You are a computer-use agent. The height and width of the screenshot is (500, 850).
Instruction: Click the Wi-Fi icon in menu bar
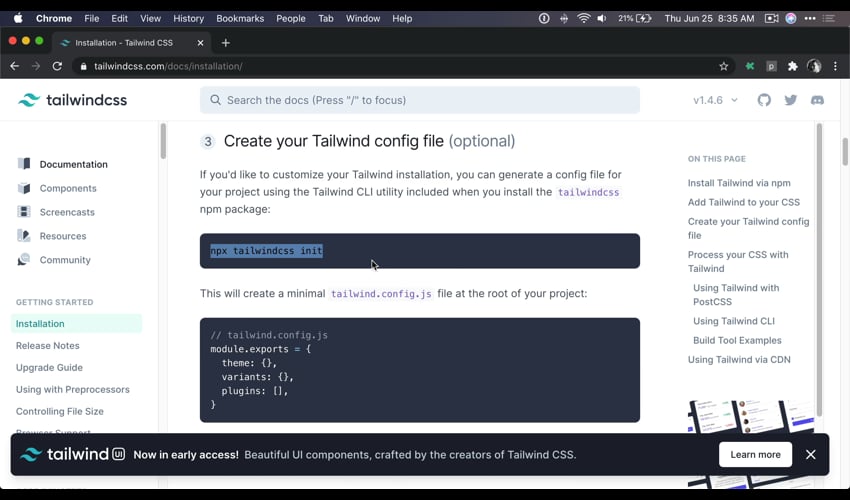[x=583, y=18]
